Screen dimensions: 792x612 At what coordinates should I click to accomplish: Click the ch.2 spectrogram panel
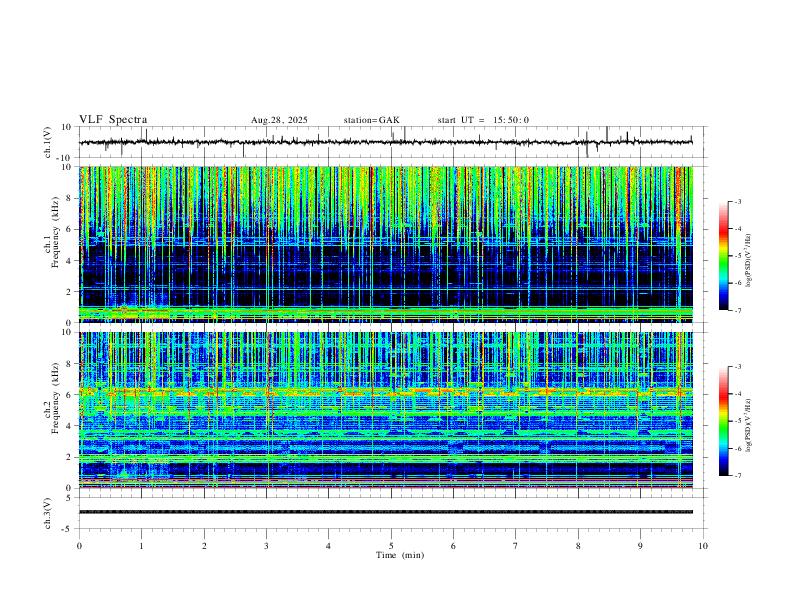(x=385, y=410)
